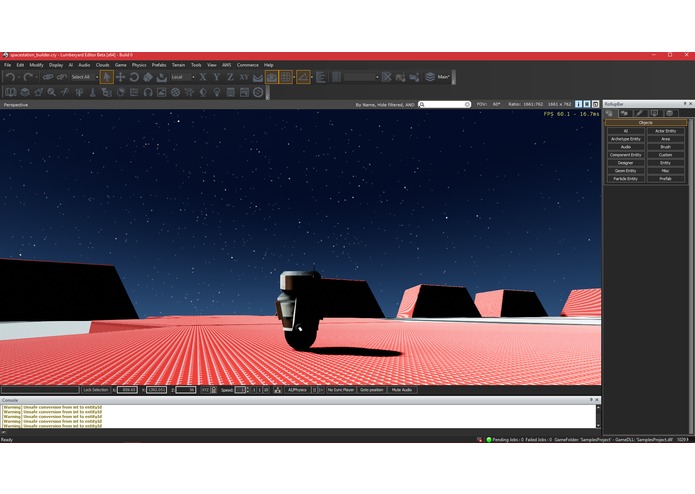Open the Particle editor sparkle icon

189,92
